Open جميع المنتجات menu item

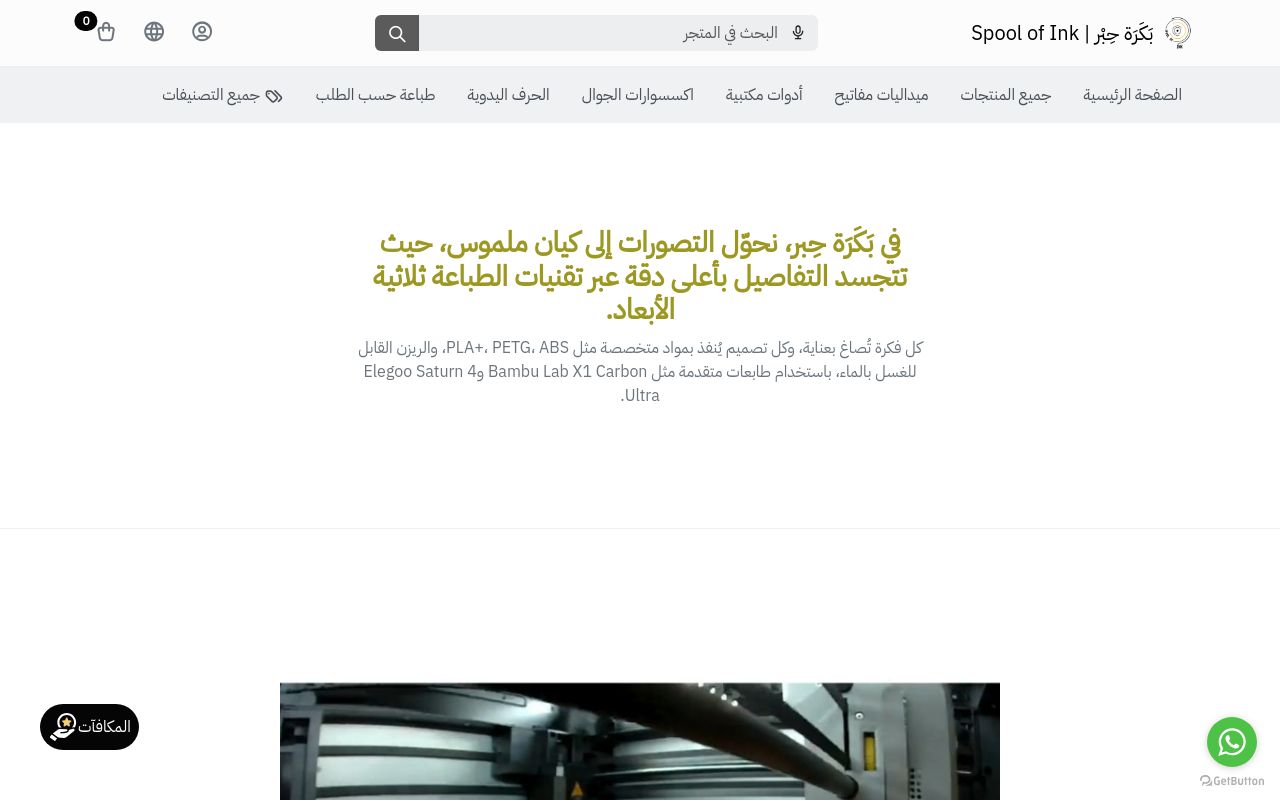1006,95
